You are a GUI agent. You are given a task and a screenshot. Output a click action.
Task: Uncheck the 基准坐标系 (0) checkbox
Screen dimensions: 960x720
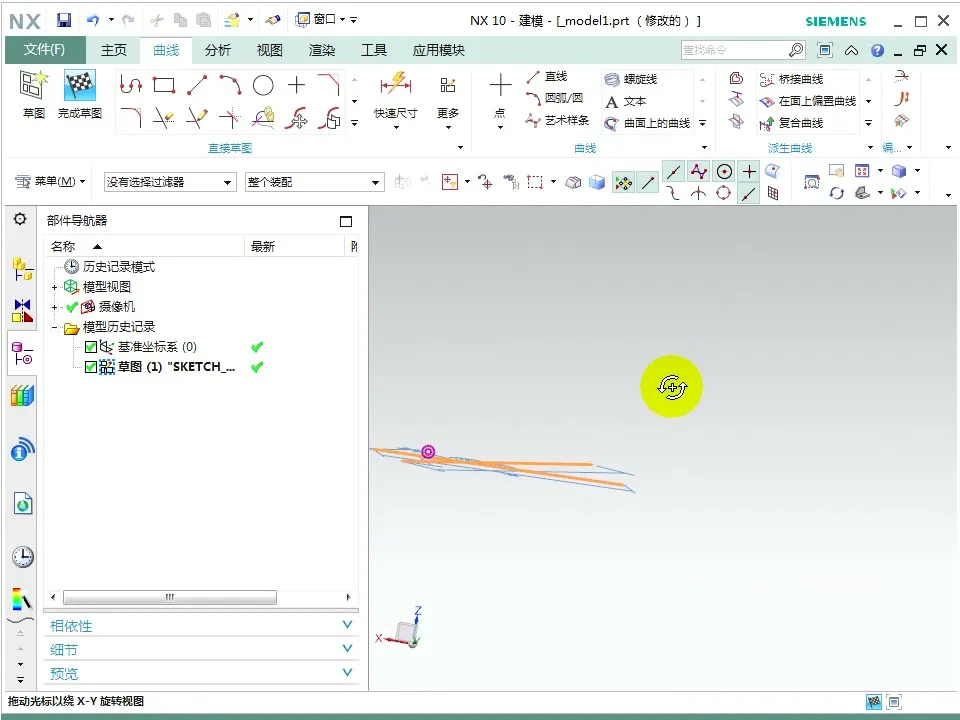pyautogui.click(x=91, y=347)
